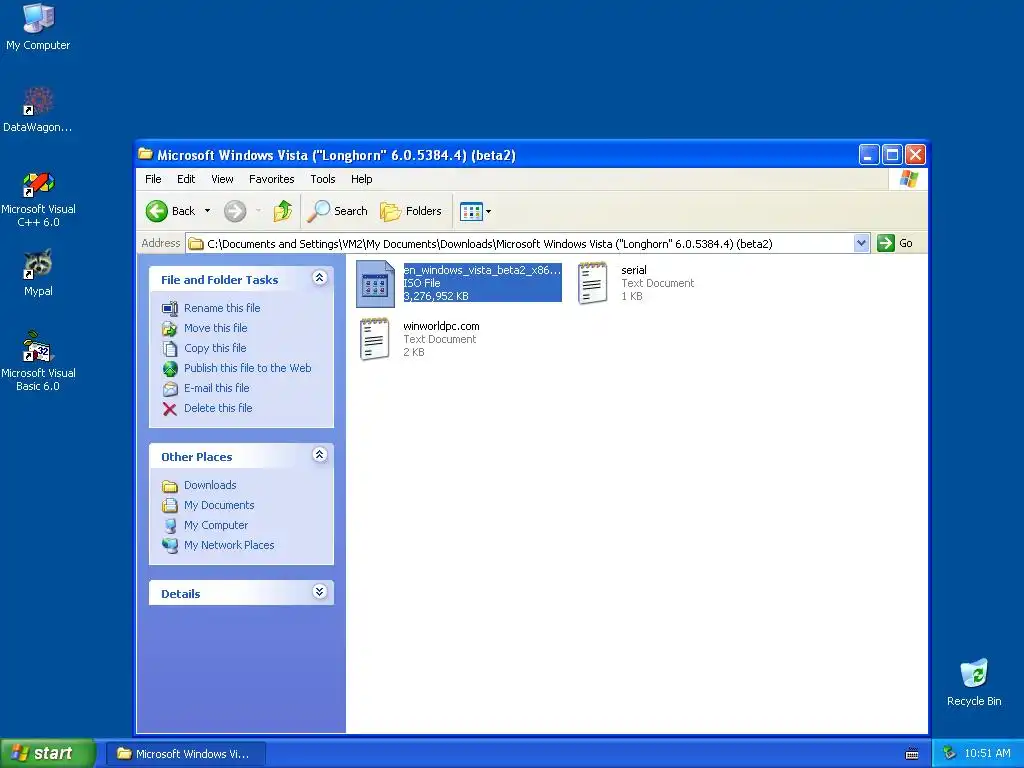Screen dimensions: 1024x768
Task: Open My Computer desktop icon
Action: coord(38,26)
